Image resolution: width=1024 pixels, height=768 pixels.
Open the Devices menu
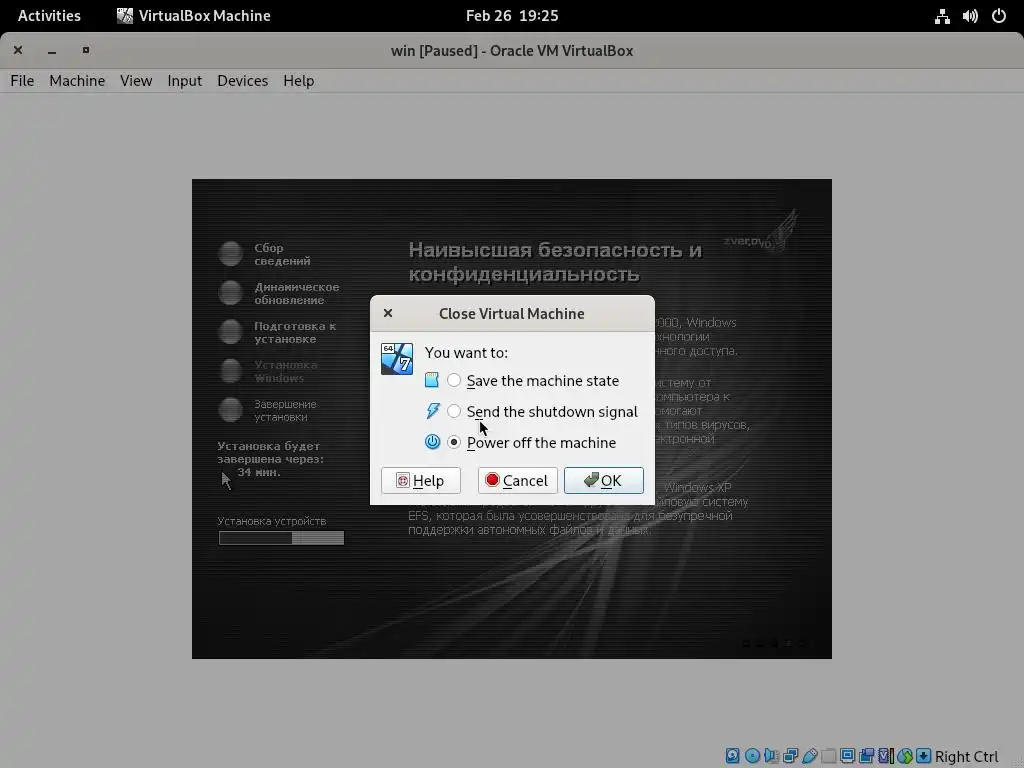click(242, 80)
